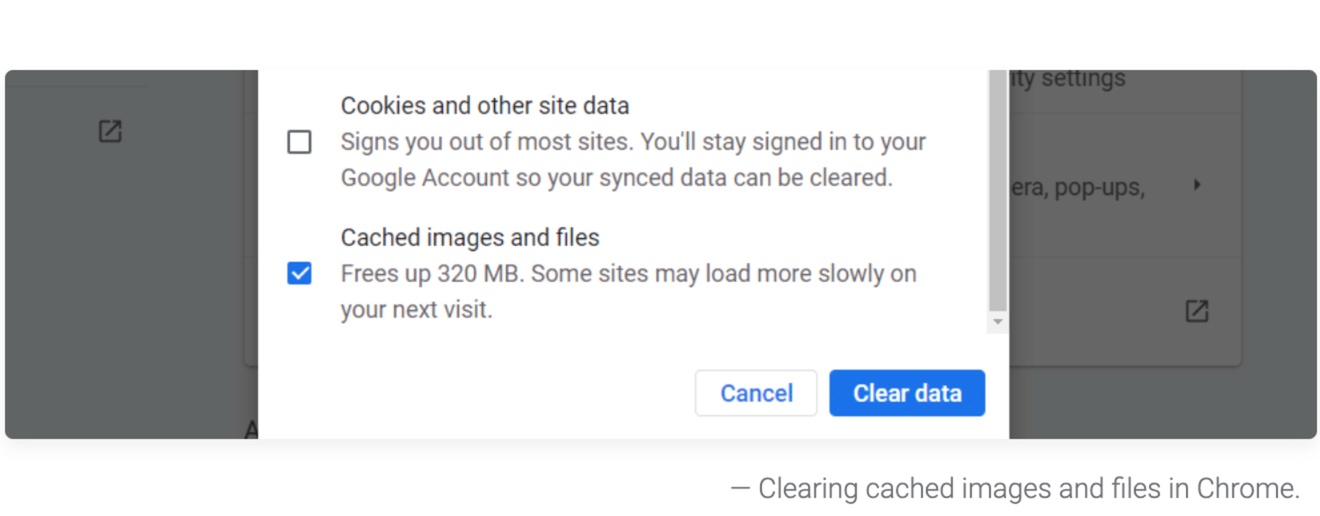Click the open-in-new-window icon in the right settings row
1320x516 pixels.
coord(1196,311)
